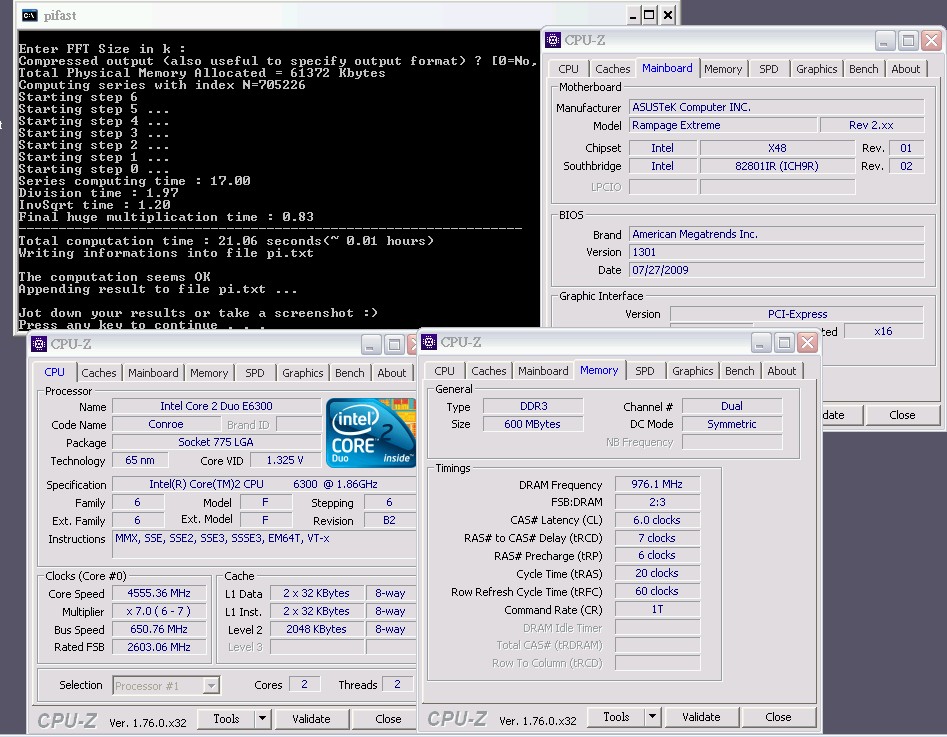The width and height of the screenshot is (947, 737).
Task: Select About tab in Memory window
Action: [x=782, y=371]
